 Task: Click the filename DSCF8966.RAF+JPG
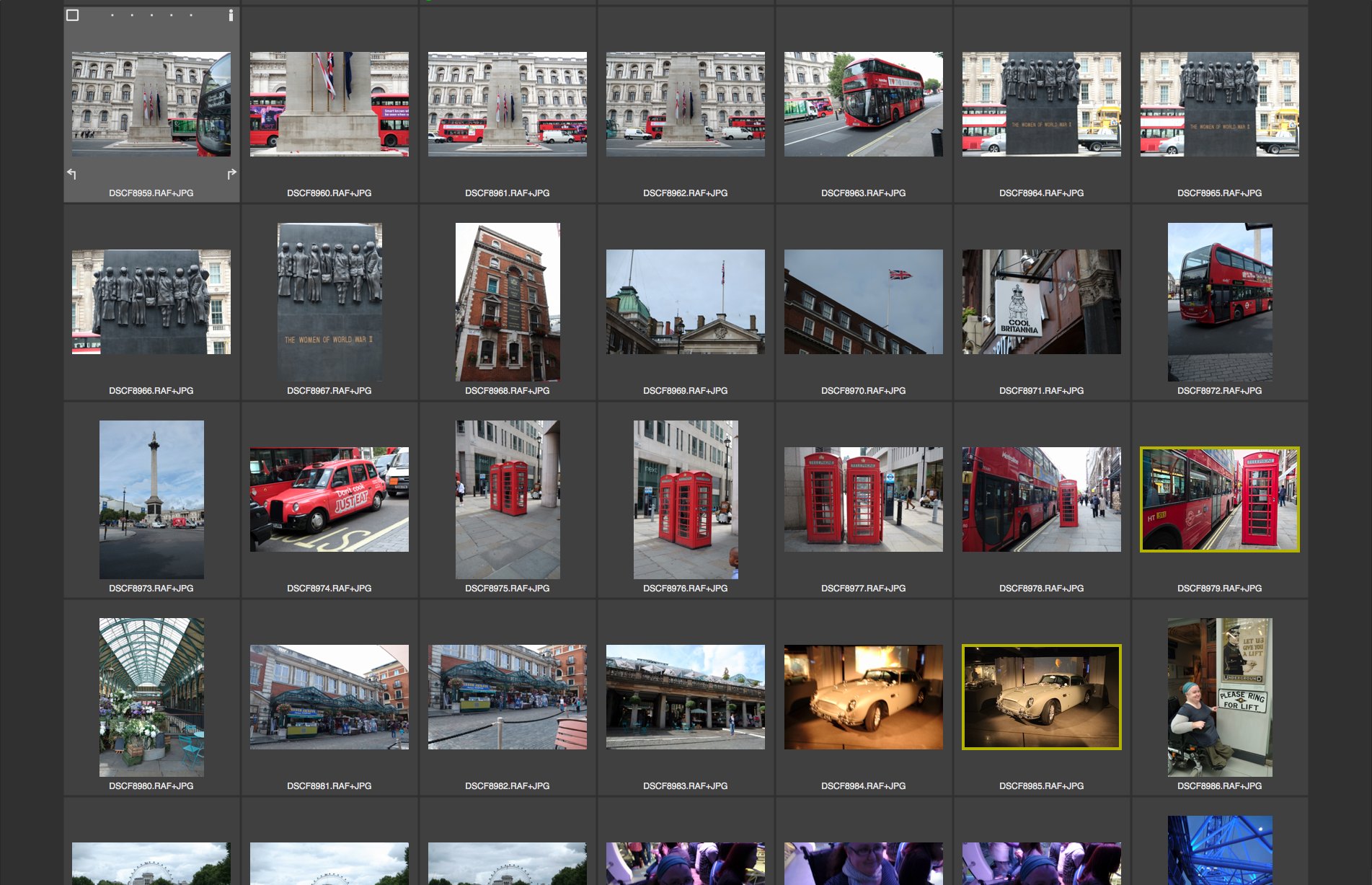(x=151, y=391)
